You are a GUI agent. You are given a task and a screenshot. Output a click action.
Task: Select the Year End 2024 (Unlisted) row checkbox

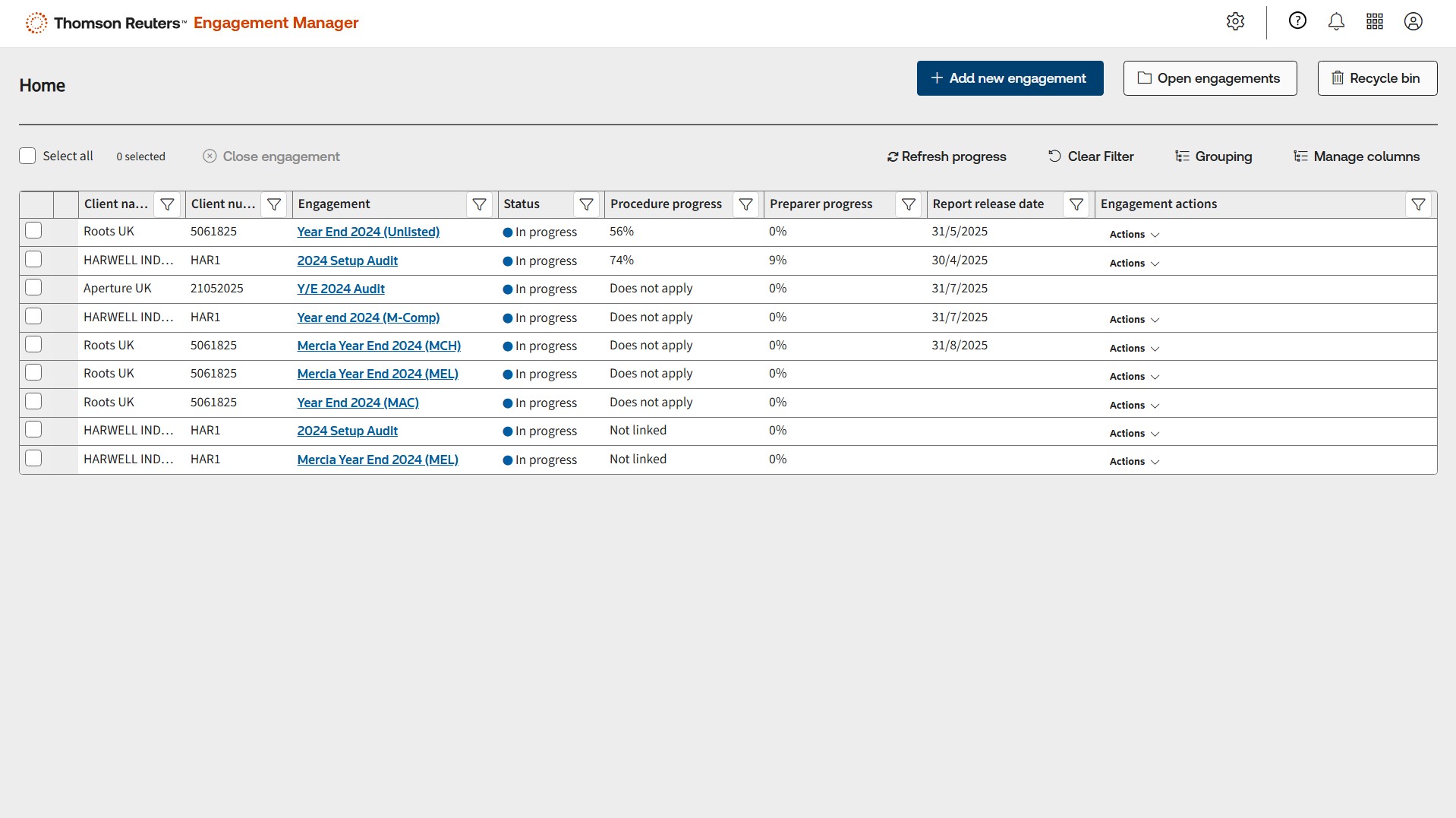(x=33, y=231)
